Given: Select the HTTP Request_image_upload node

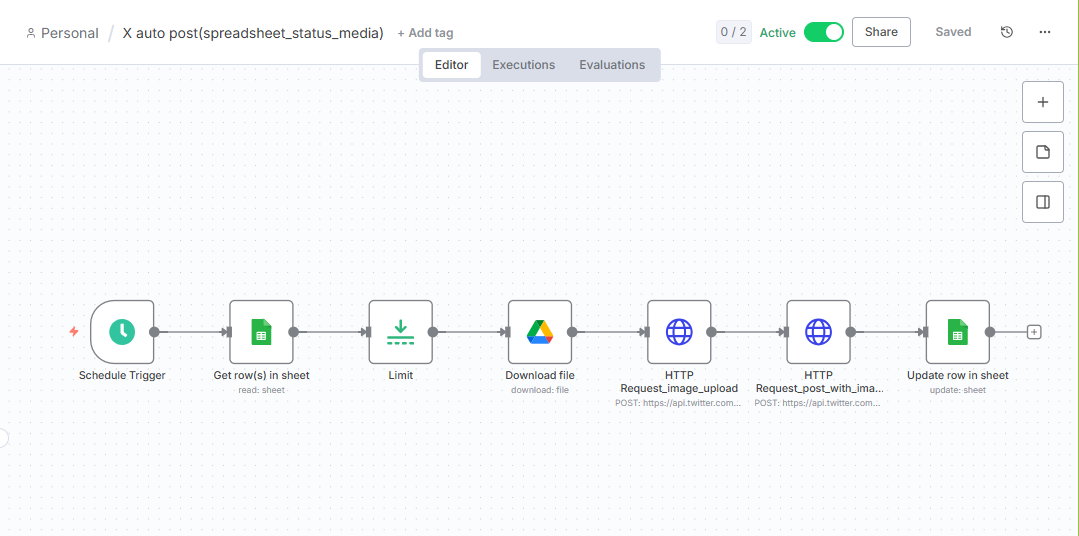Looking at the screenshot, I should [679, 332].
